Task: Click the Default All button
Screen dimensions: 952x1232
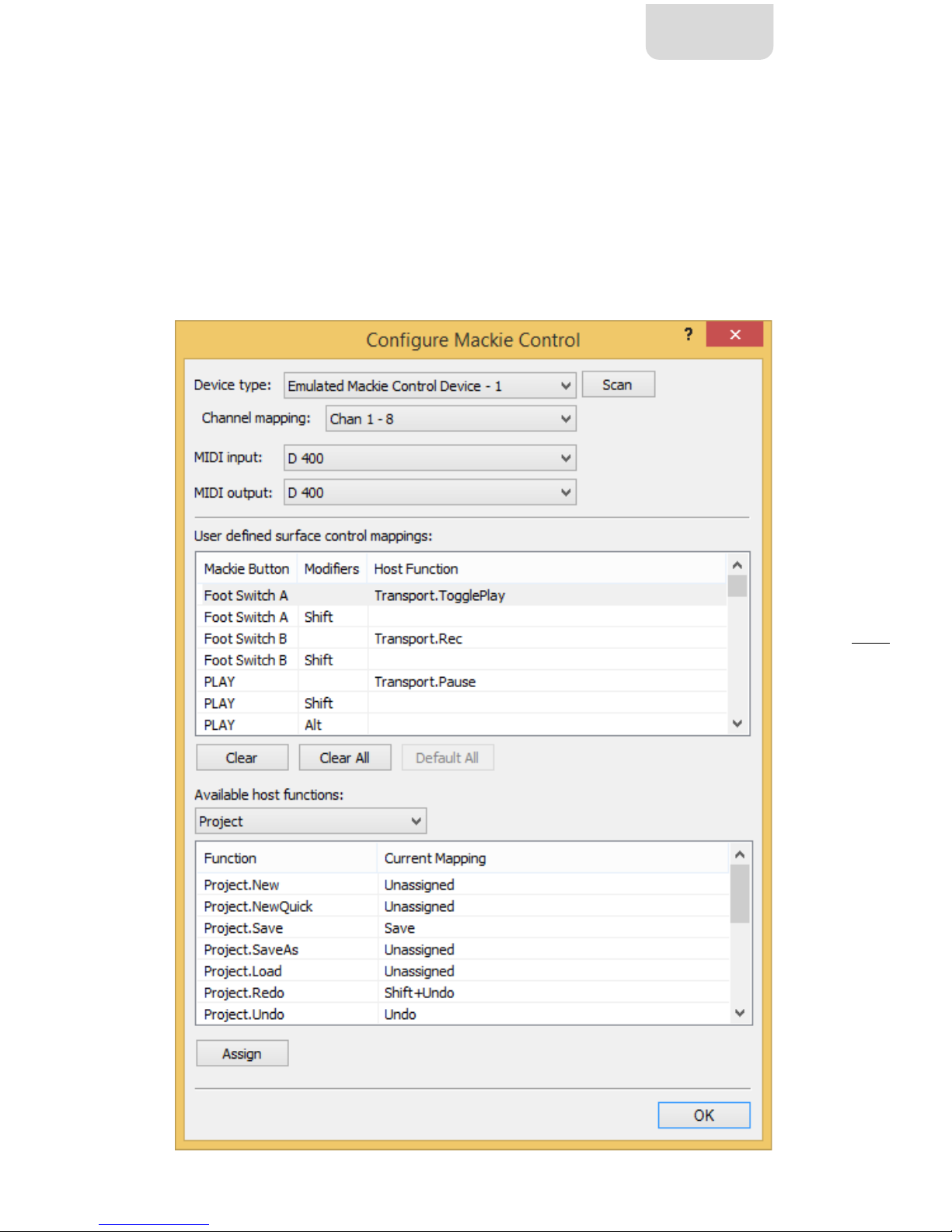Action: pos(447,758)
